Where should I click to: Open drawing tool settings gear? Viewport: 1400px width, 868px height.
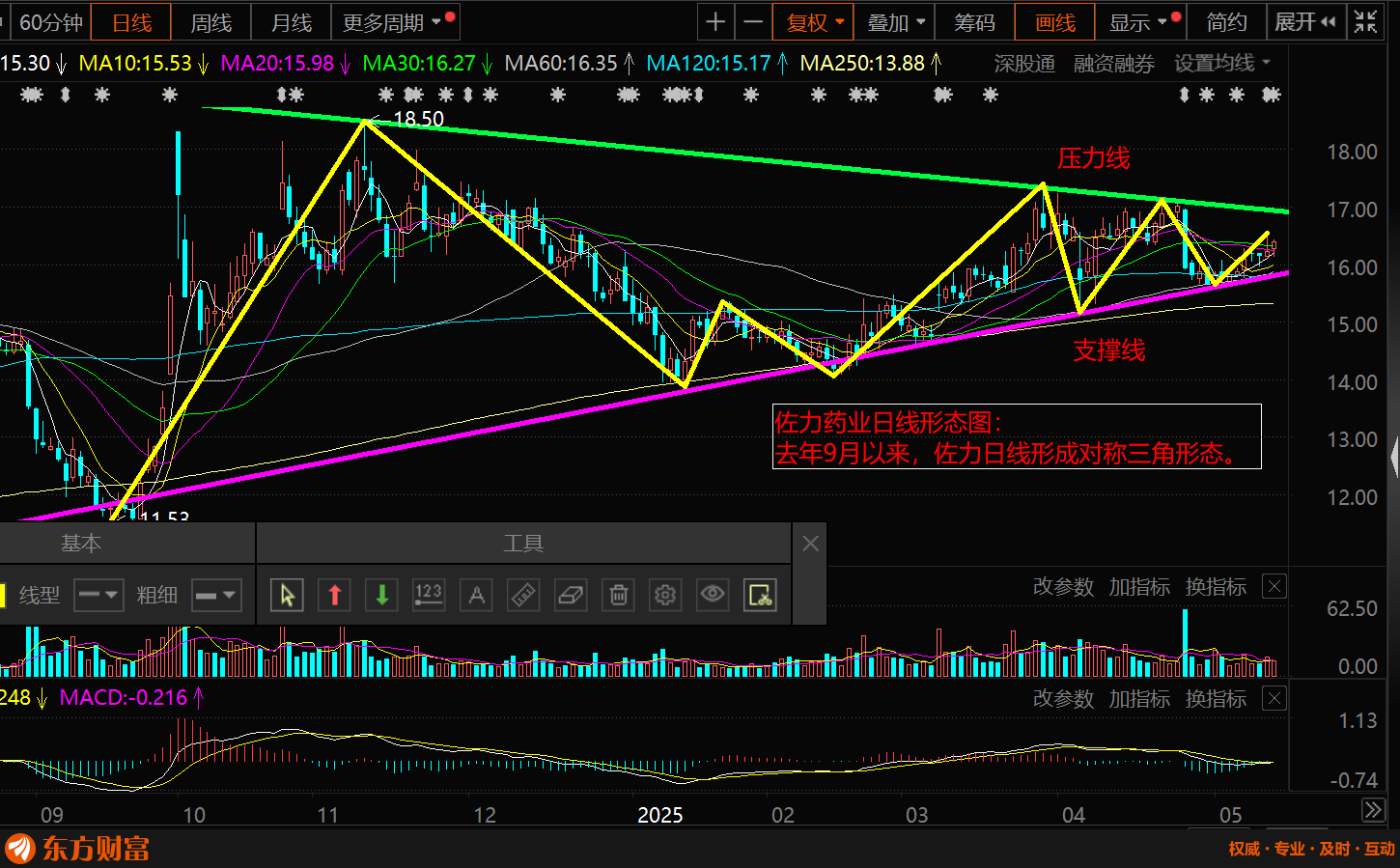click(x=665, y=595)
